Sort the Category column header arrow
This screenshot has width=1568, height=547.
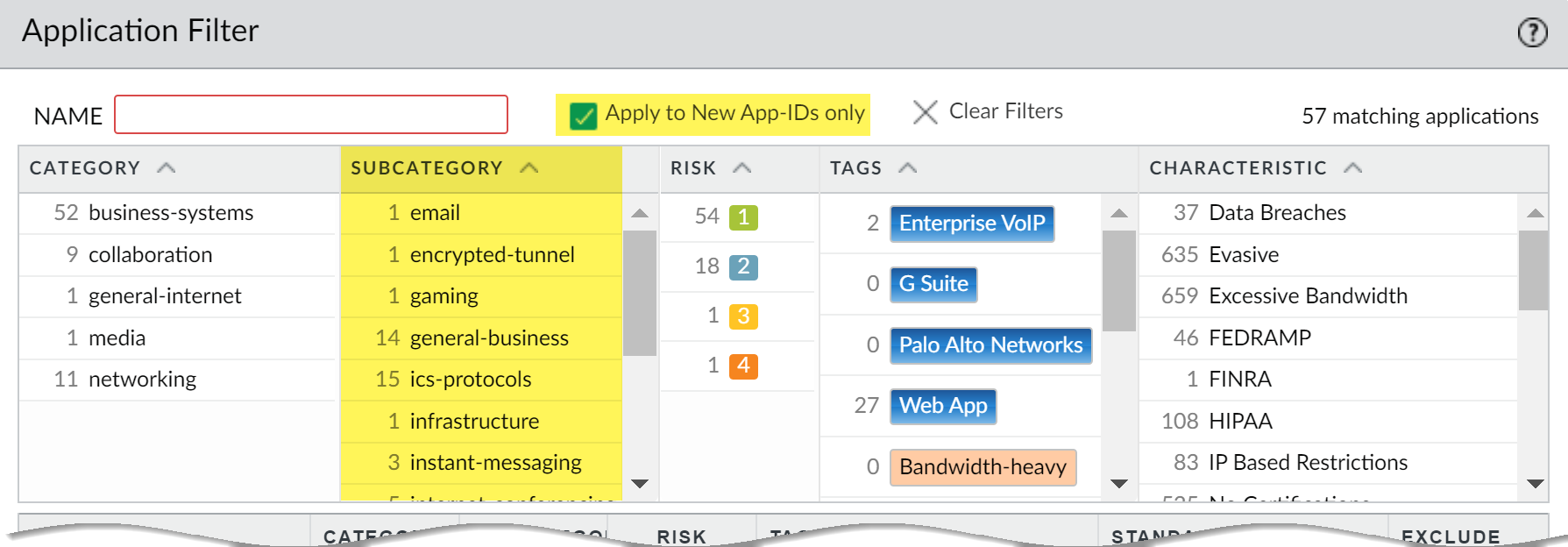(167, 168)
